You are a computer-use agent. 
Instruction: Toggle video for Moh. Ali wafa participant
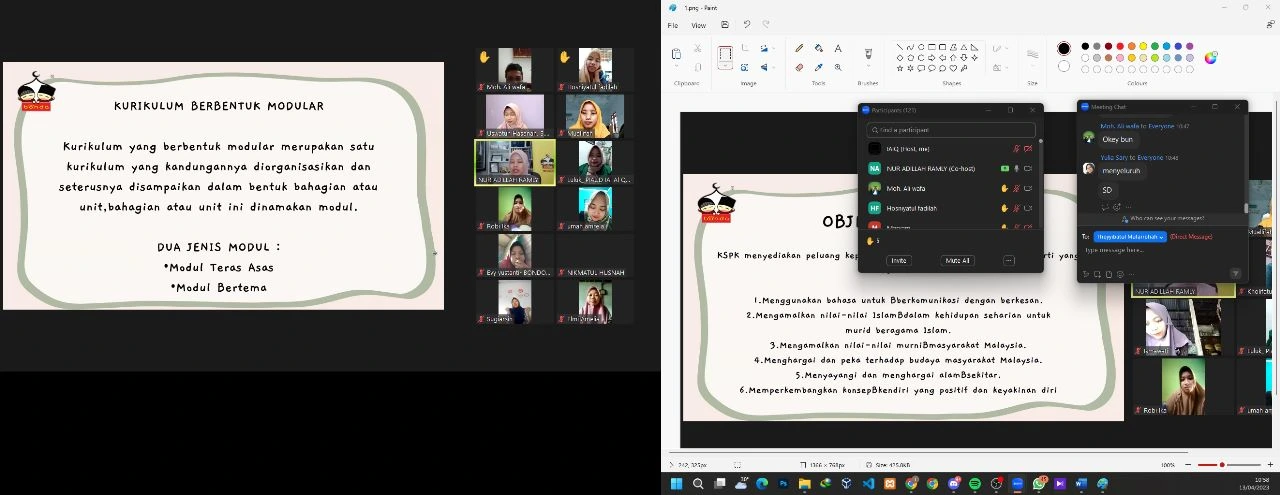(x=1028, y=188)
